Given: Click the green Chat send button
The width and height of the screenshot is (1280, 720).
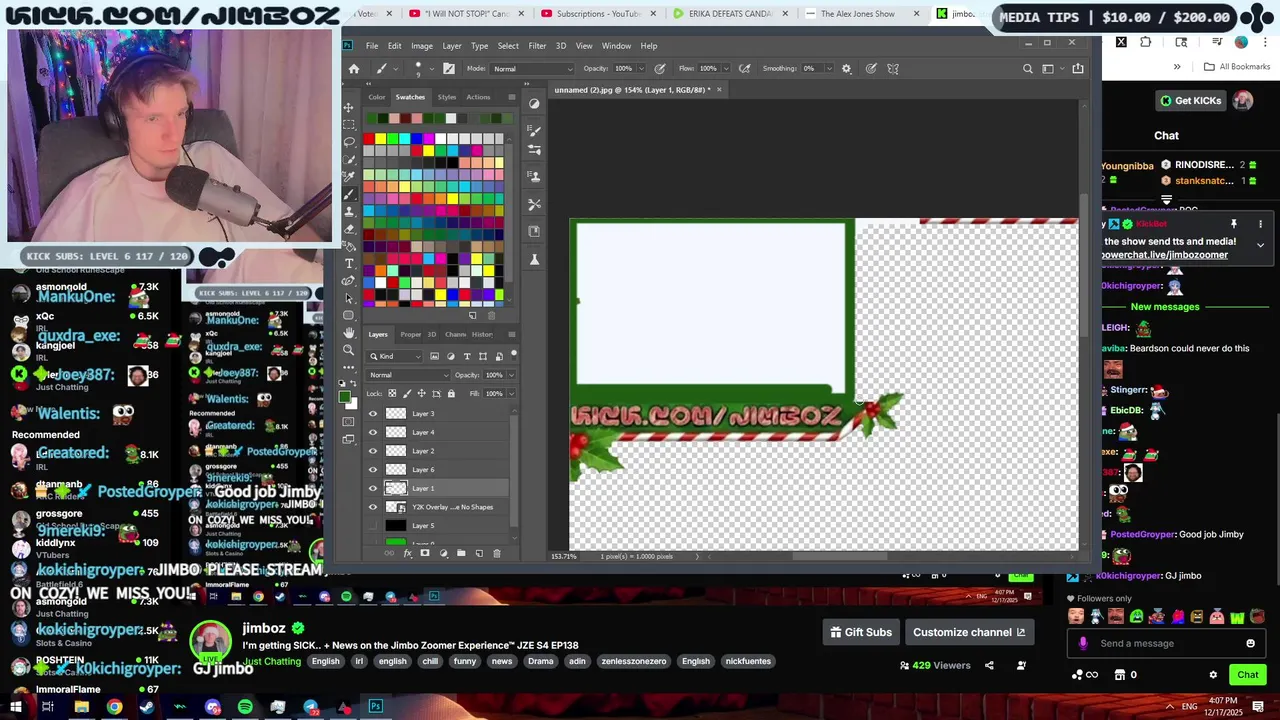Looking at the screenshot, I should (x=1247, y=675).
